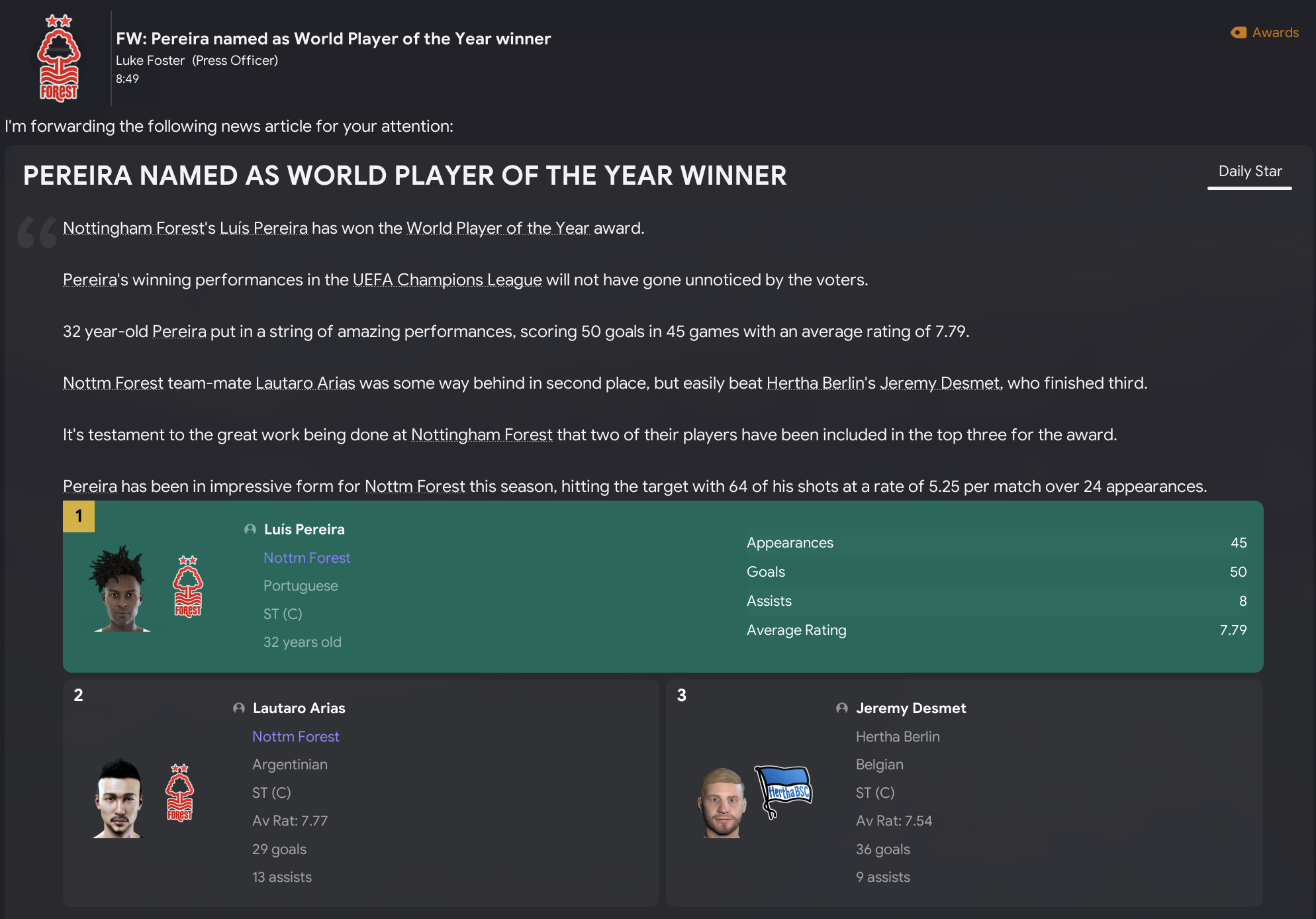The image size is (1316, 919).
Task: Follow the World Player of the Year link
Action: click(x=497, y=228)
